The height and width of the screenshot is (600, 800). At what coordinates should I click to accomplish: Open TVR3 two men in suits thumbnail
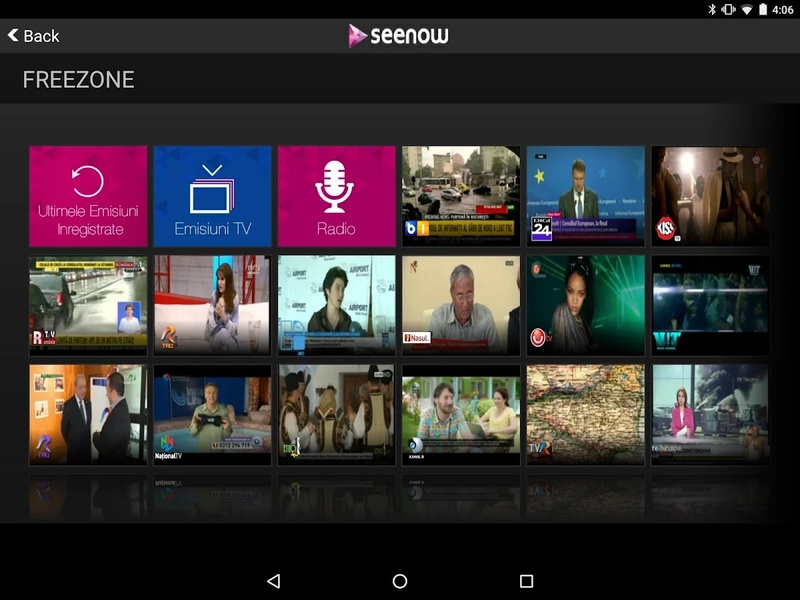88,415
